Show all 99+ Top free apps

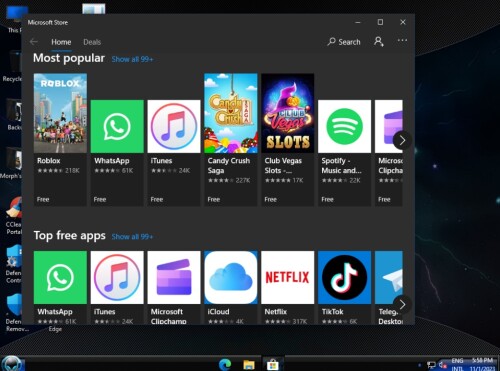pyautogui.click(x=132, y=237)
